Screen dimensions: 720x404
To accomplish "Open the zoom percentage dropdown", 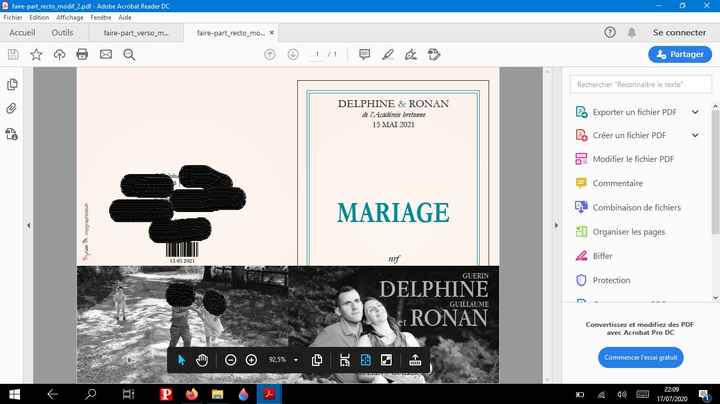I will [x=296, y=360].
